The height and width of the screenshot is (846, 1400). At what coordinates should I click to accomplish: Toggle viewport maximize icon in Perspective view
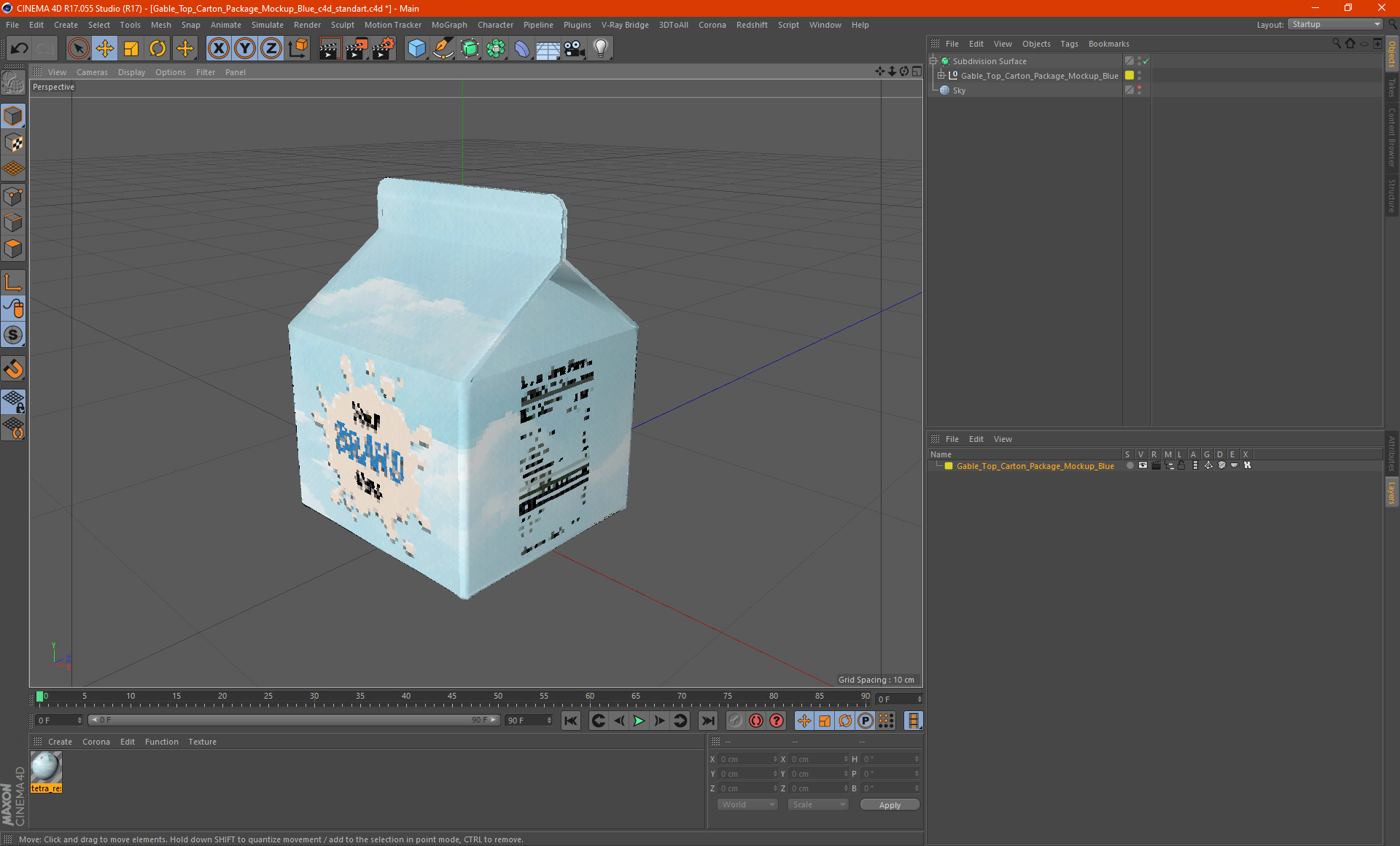pyautogui.click(x=917, y=71)
